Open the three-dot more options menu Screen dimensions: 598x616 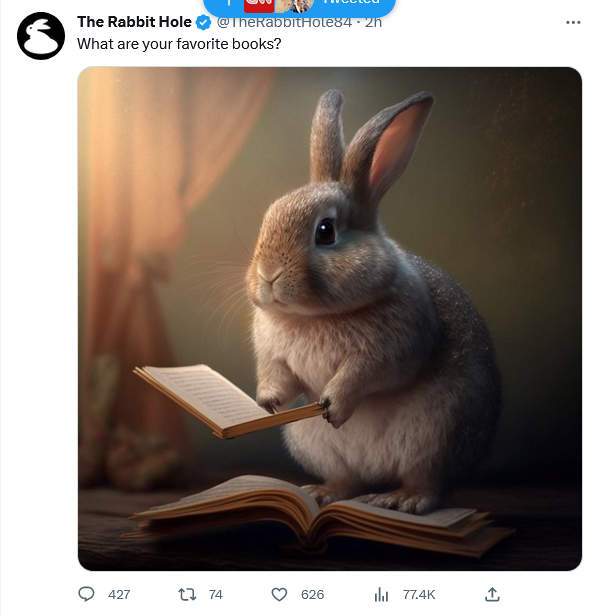coord(573,22)
